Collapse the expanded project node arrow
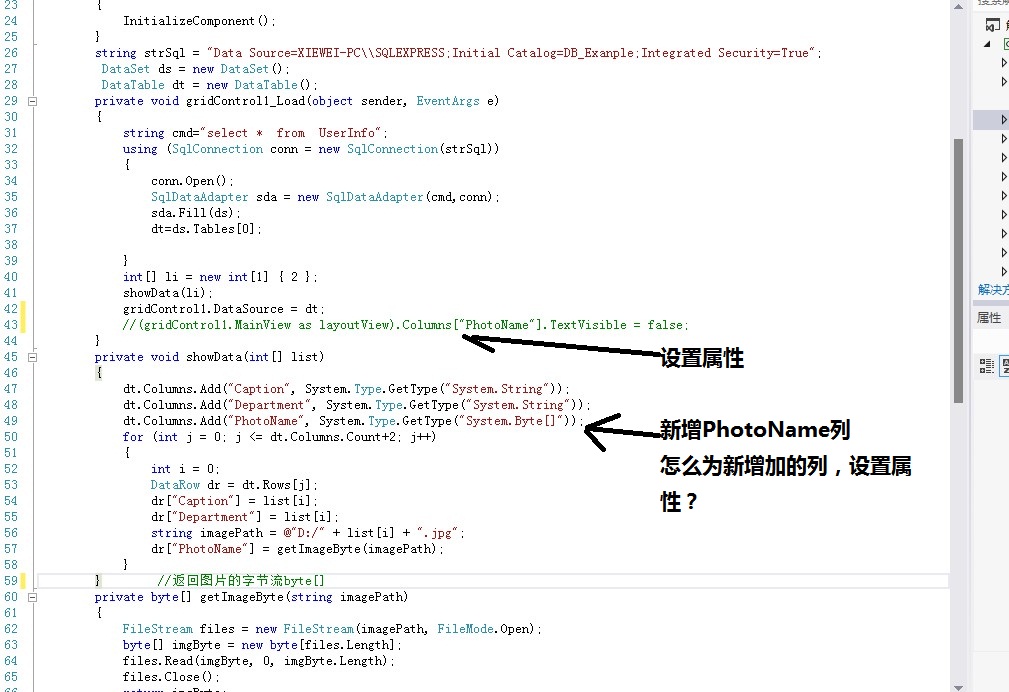 pyautogui.click(x=988, y=44)
